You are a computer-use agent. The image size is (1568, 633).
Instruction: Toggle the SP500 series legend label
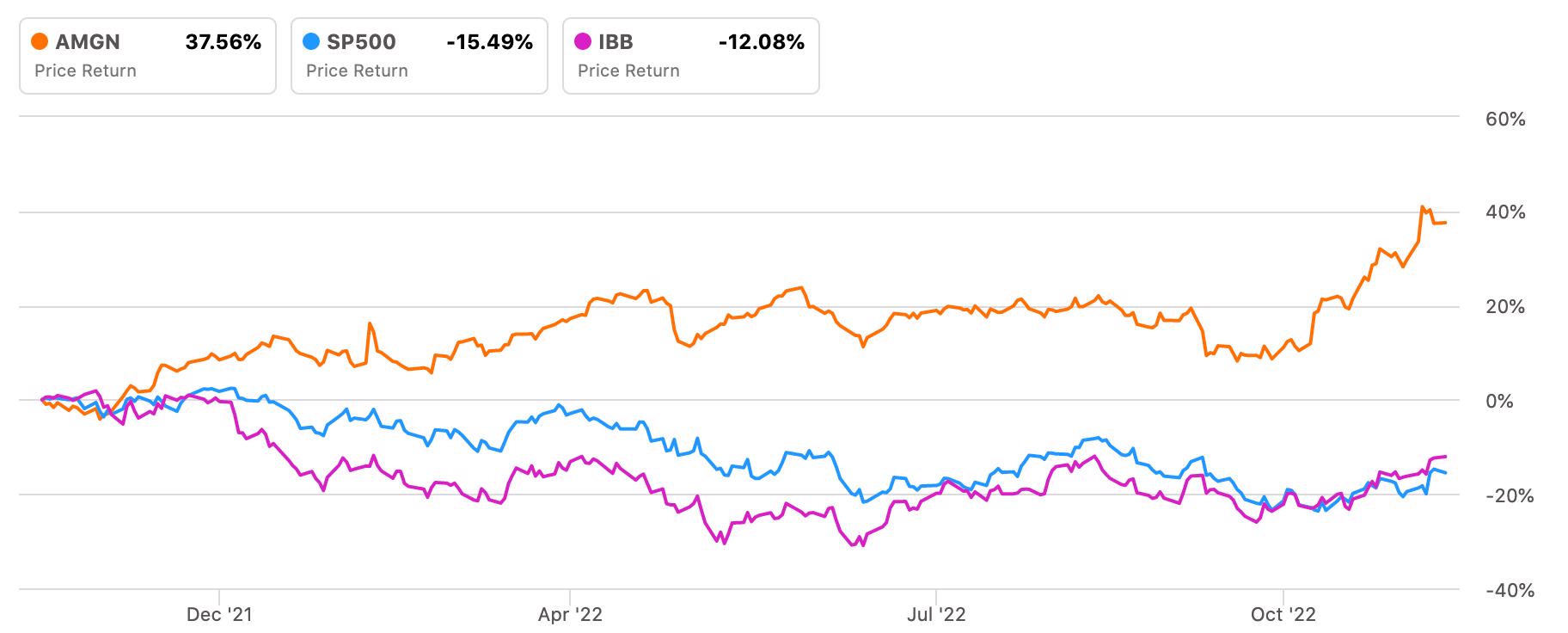tap(361, 42)
